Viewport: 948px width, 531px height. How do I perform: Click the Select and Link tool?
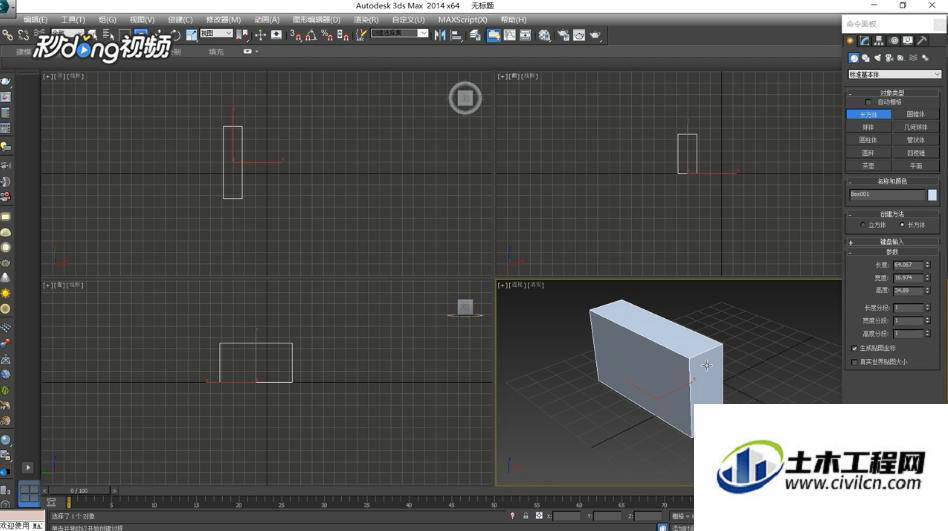coord(8,35)
